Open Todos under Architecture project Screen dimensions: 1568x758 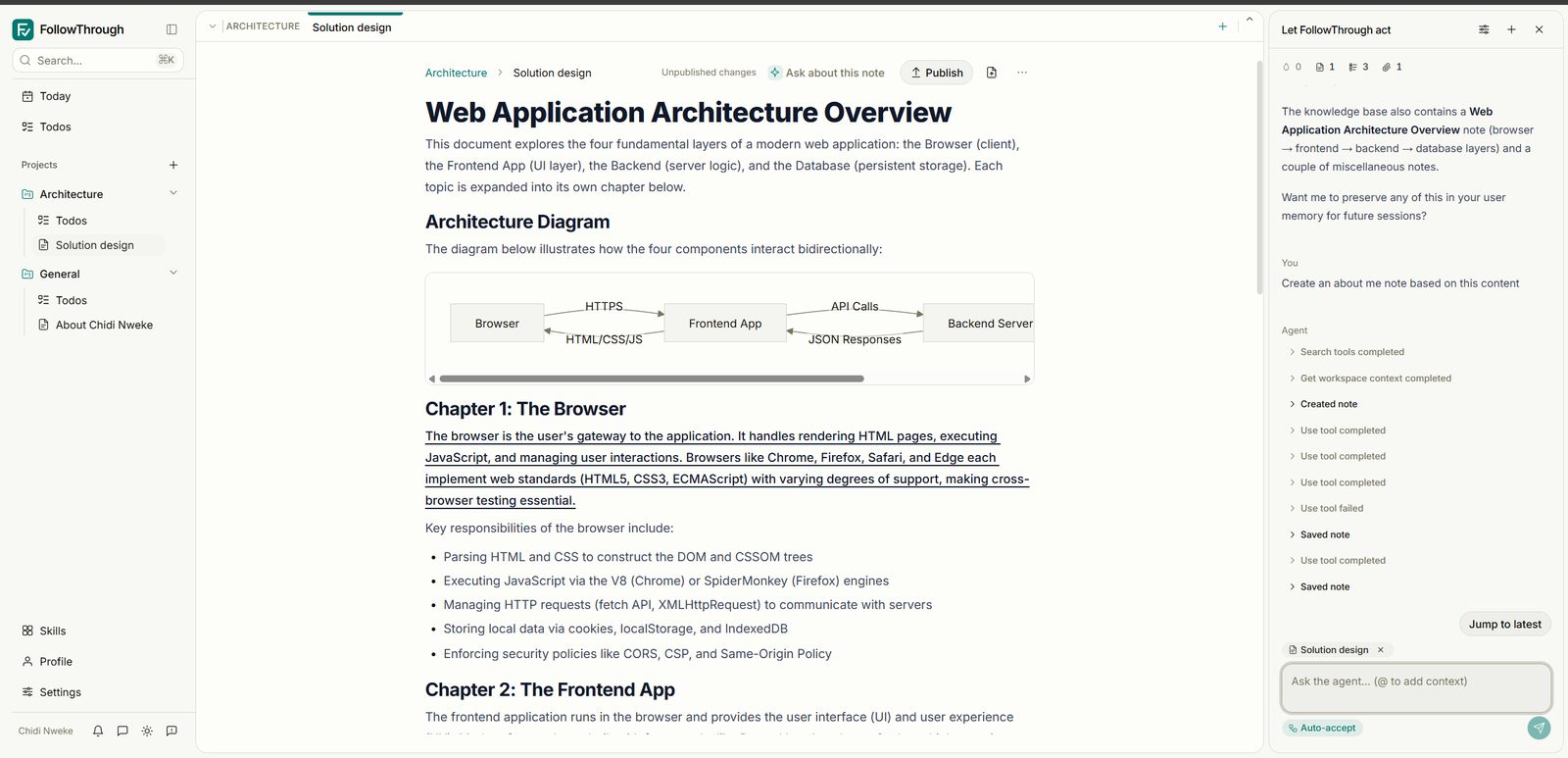(x=72, y=221)
